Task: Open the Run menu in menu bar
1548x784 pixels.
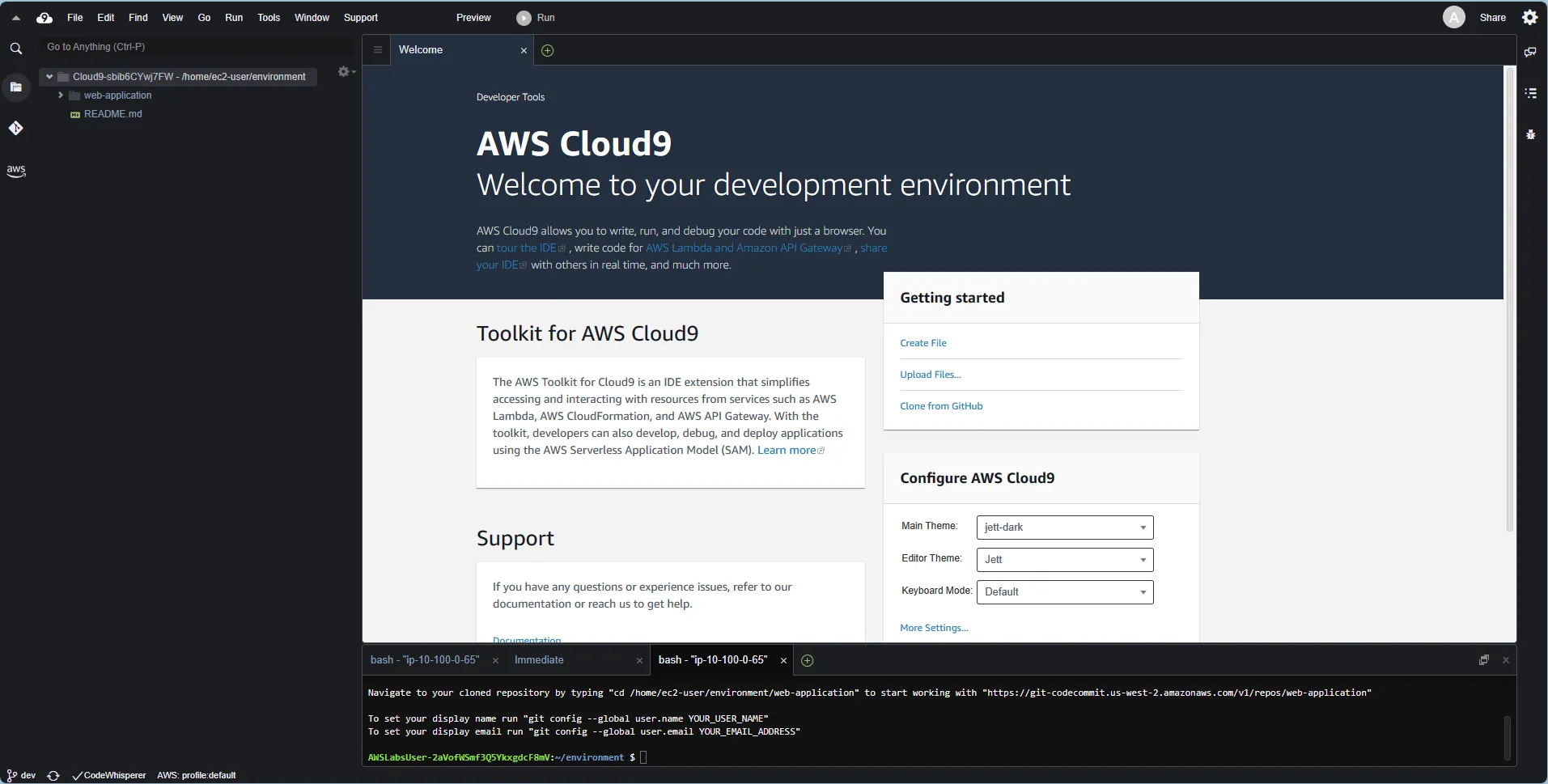Action: (x=234, y=18)
